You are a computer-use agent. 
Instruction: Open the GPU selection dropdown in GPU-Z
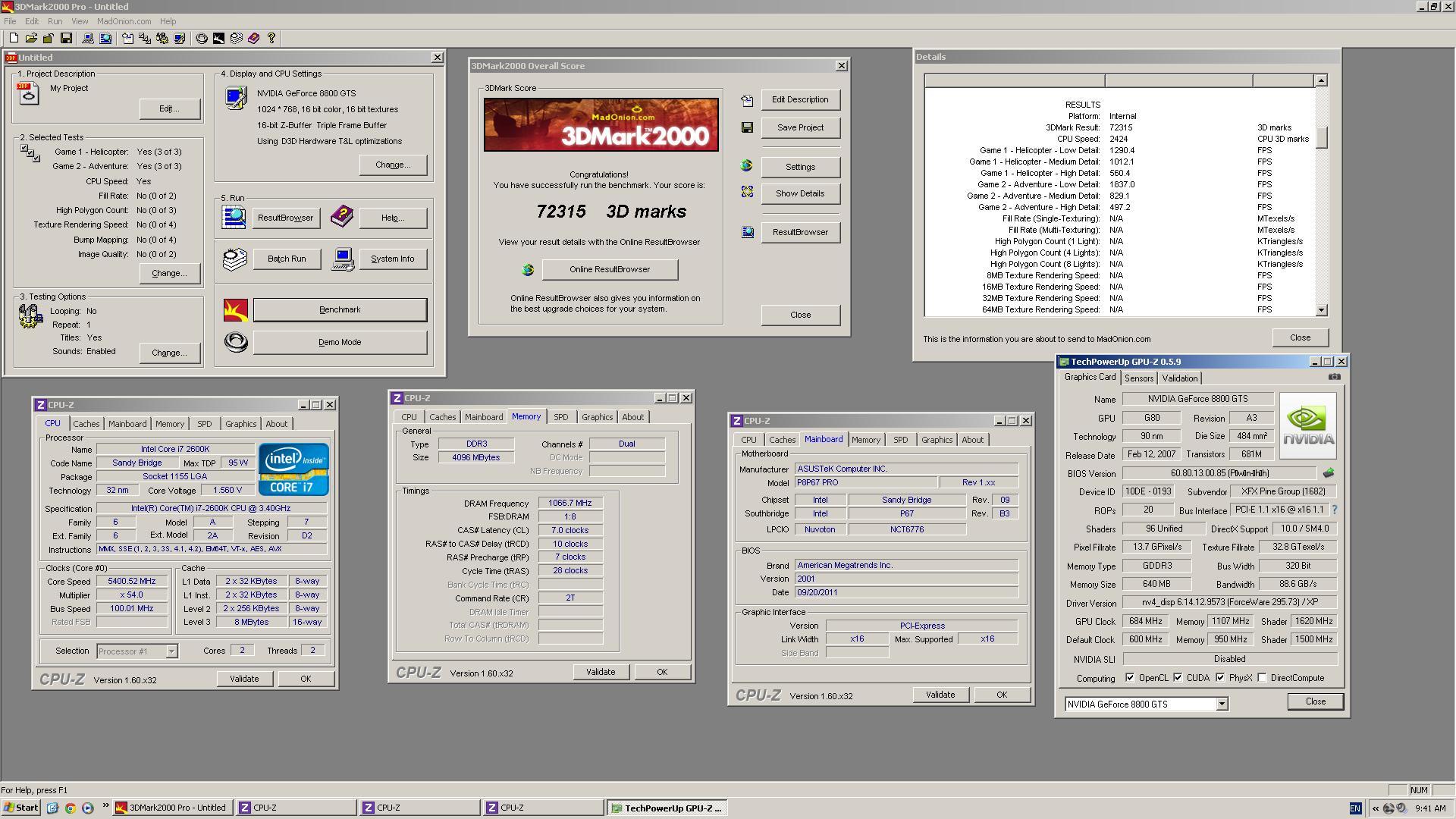(x=1222, y=704)
